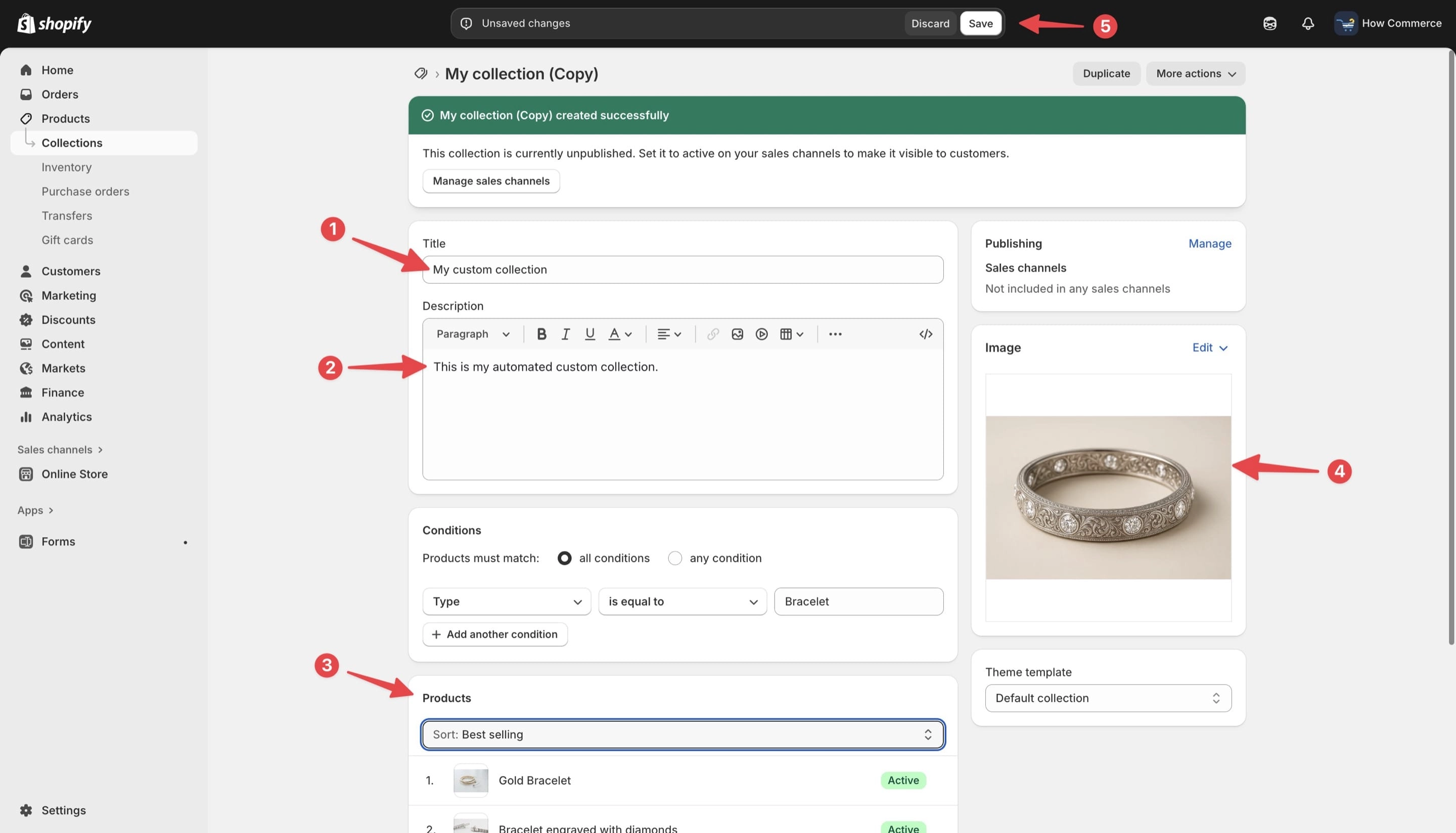
Task: Open Transfers in the sidebar
Action: 66,215
